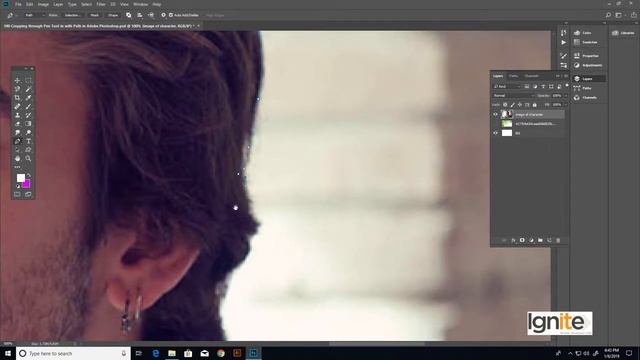640x360 pixels.
Task: Open the Edit Toolbar three-dots button
Action: [17, 167]
